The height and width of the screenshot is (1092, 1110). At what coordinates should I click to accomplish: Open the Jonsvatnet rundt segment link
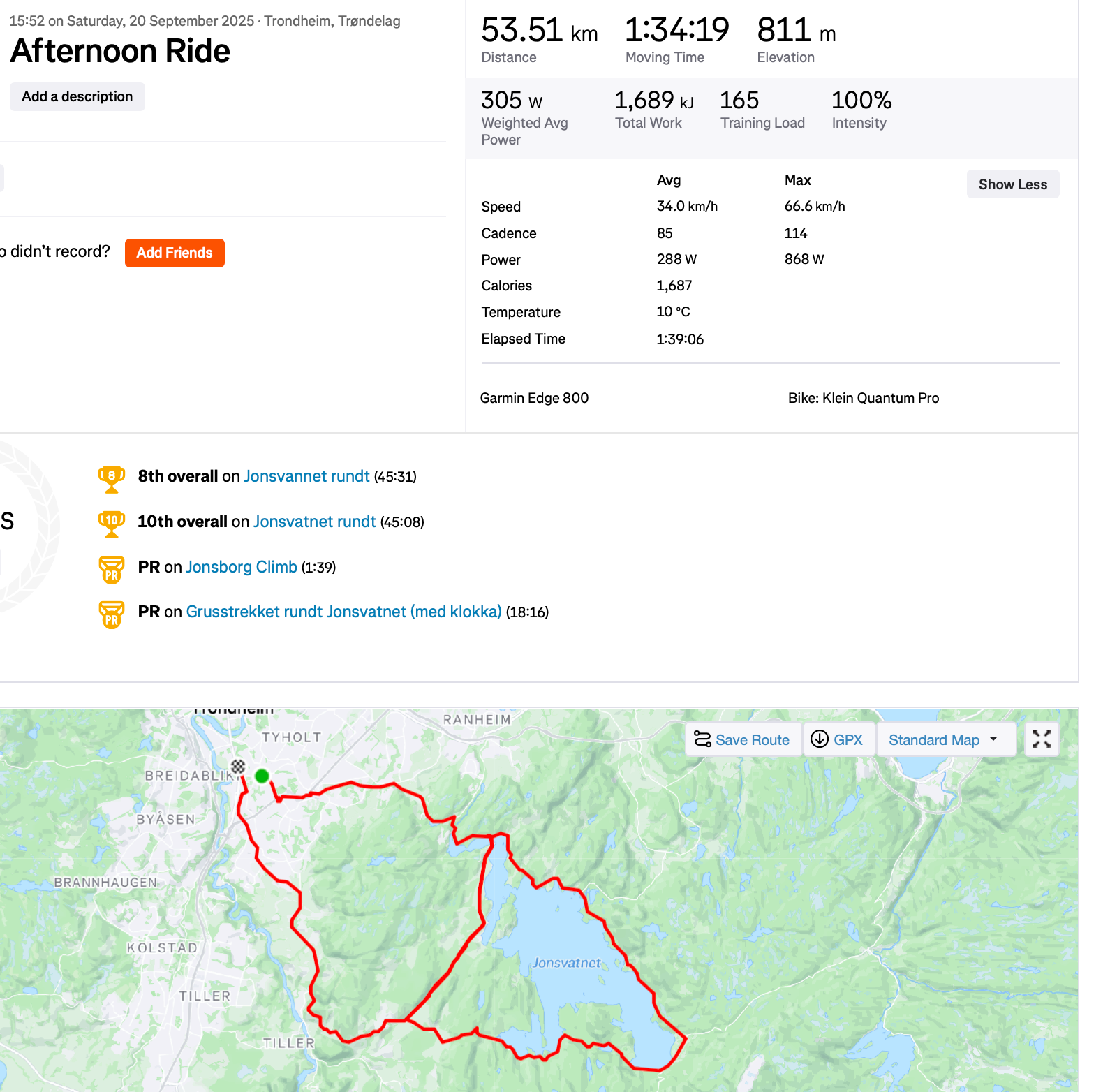[314, 522]
